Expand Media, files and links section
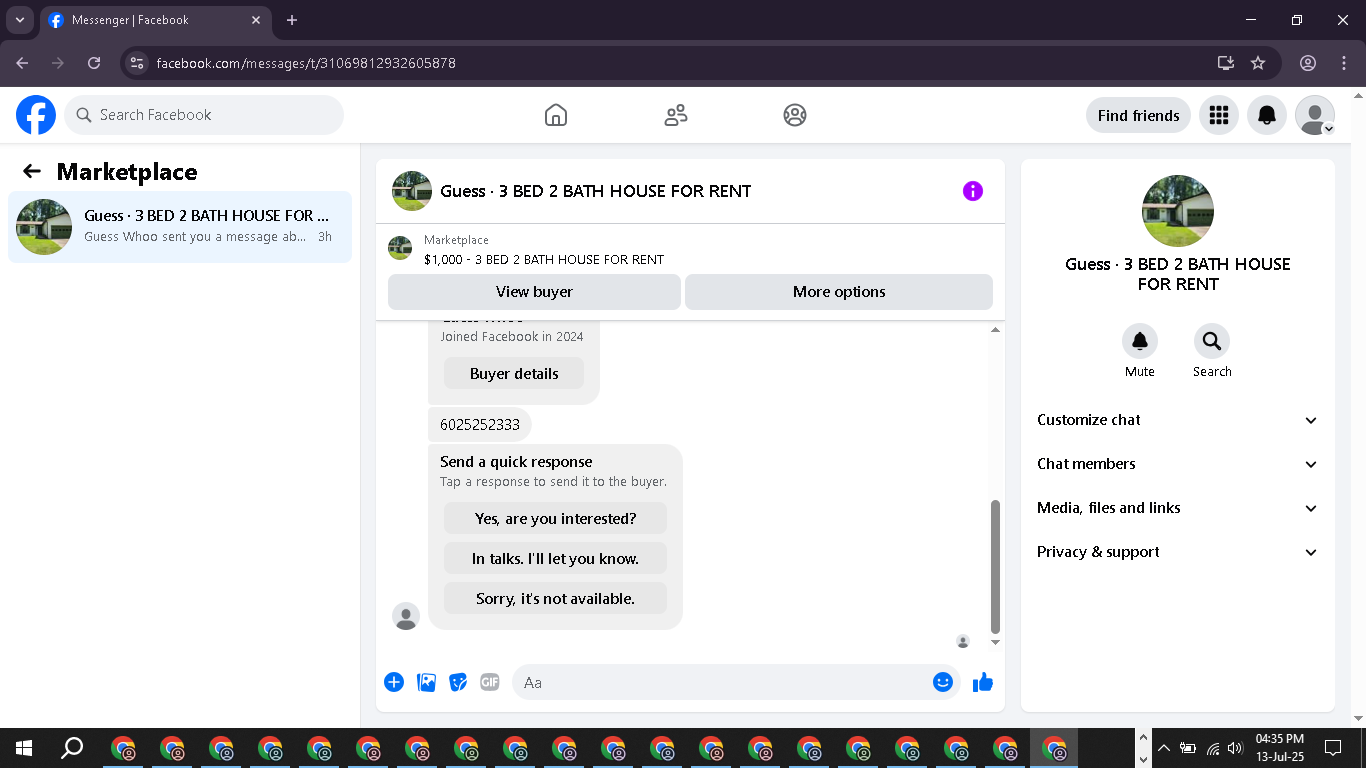The image size is (1366, 768). (x=1178, y=508)
